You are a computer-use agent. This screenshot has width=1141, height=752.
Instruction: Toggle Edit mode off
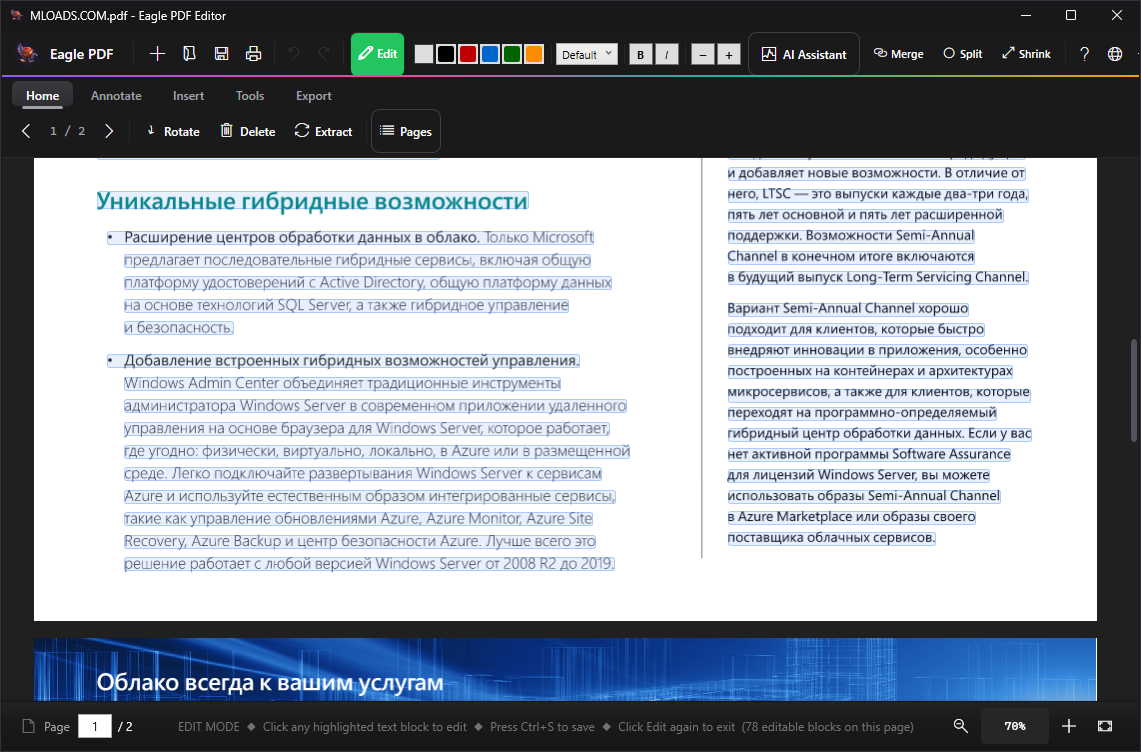[378, 54]
